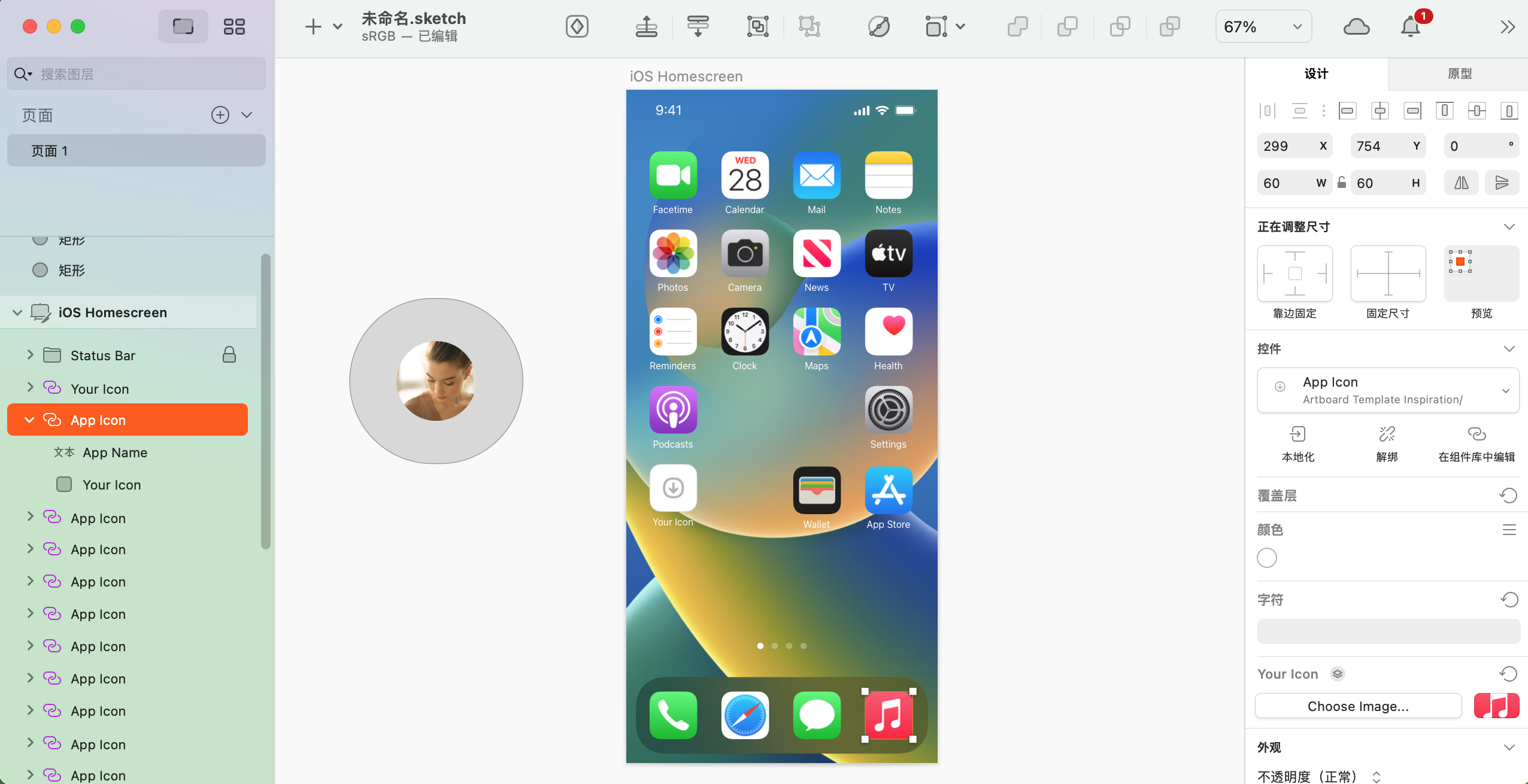Click the intersect boolean icon
1528x784 pixels.
pyautogui.click(x=1120, y=26)
